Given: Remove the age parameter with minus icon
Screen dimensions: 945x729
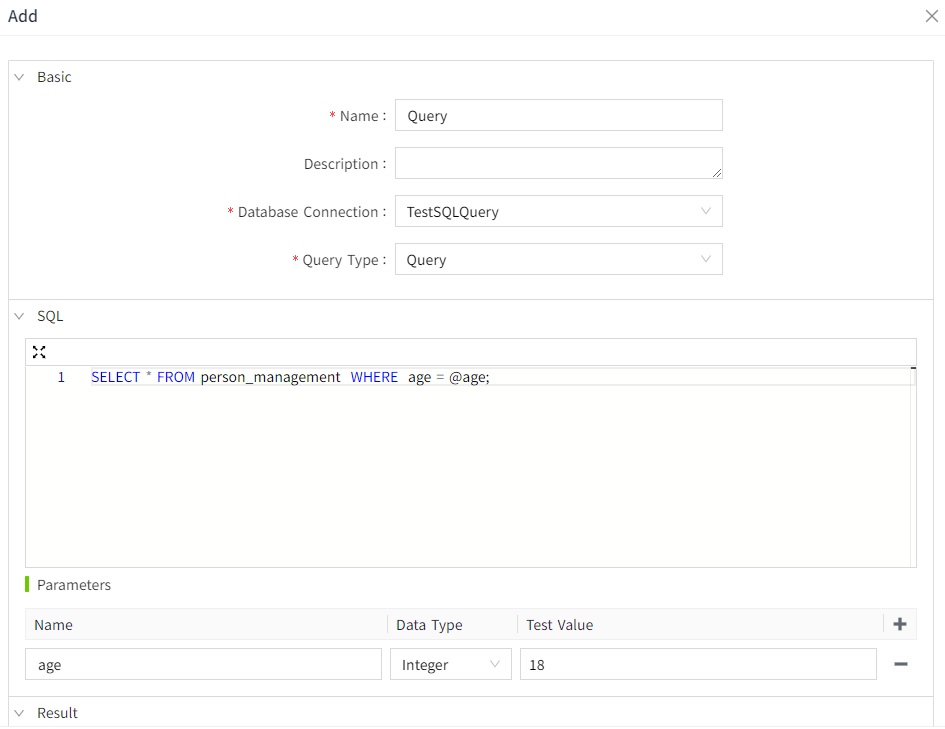Looking at the screenshot, I should coord(900,664).
